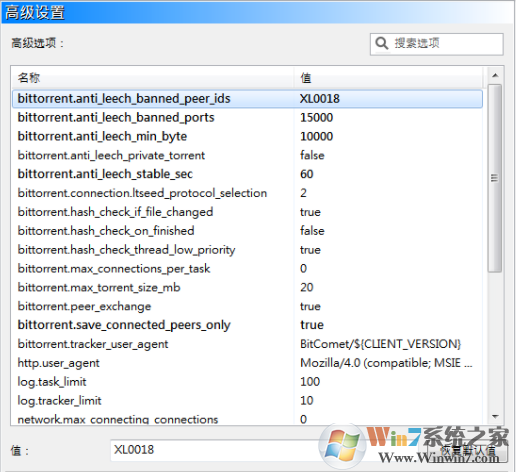Screen dimensions: 516x472
Task: Select http.user_agent row
Action: point(247,363)
